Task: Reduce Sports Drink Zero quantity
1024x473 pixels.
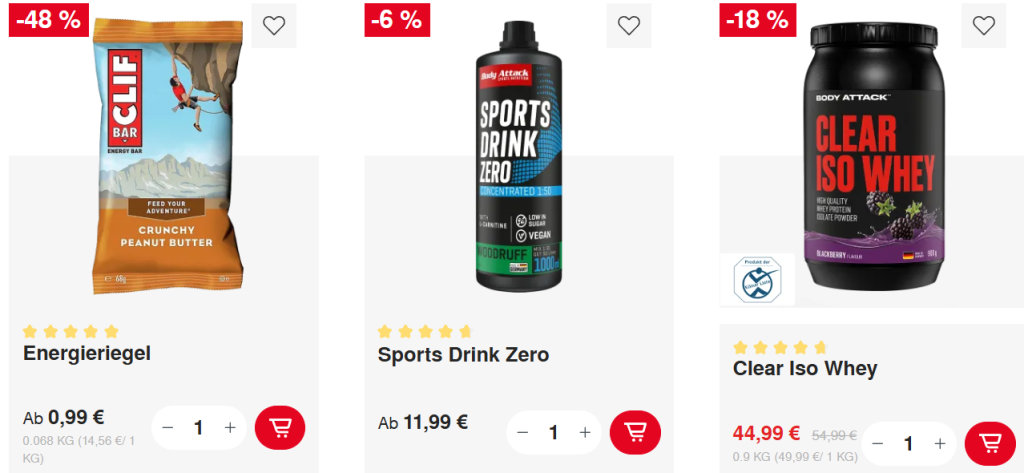Action: click(x=522, y=433)
